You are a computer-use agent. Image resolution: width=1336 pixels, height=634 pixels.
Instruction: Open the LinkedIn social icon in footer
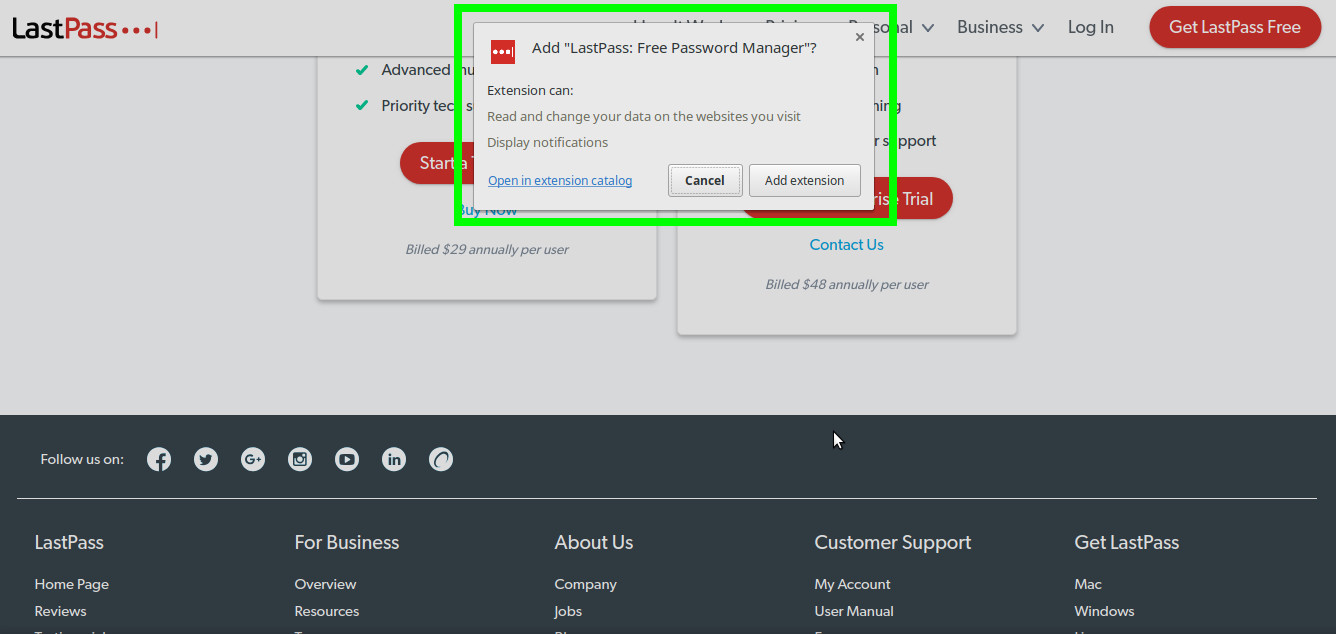coord(394,459)
